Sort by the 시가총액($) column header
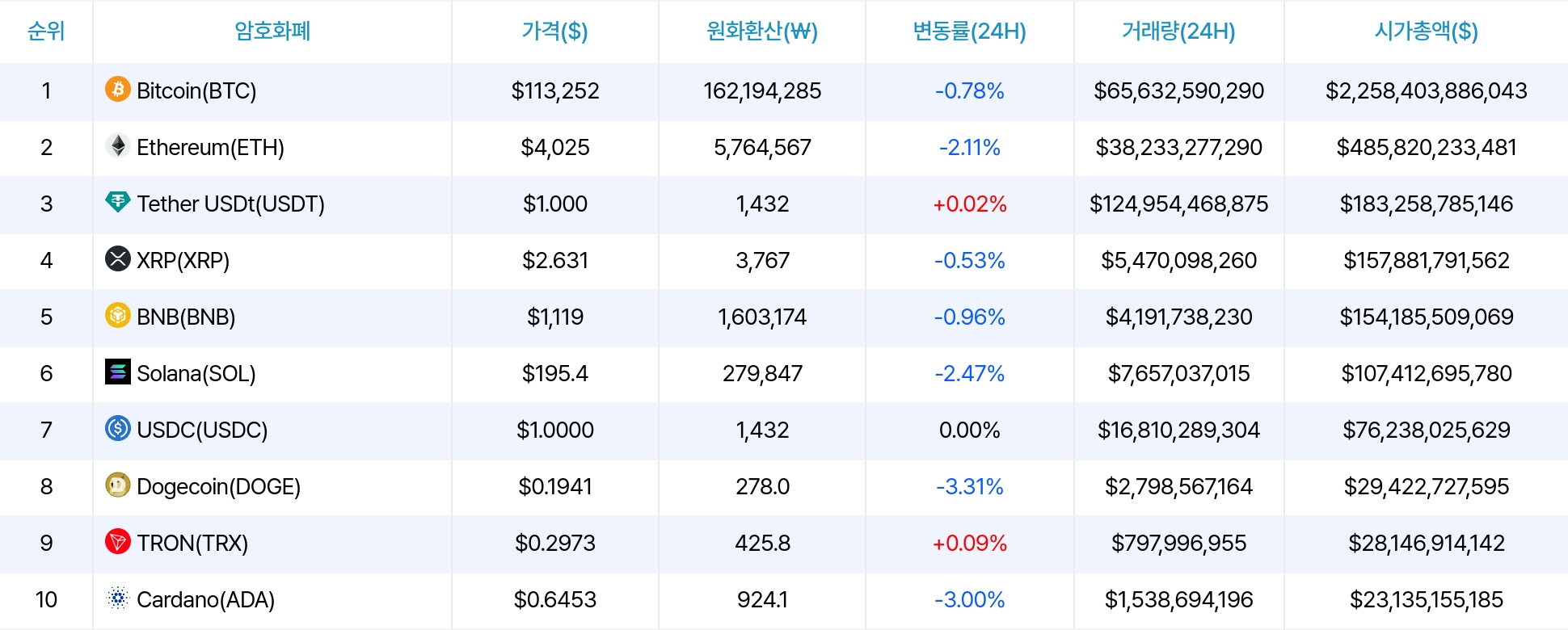1568x630 pixels. [1426, 31]
